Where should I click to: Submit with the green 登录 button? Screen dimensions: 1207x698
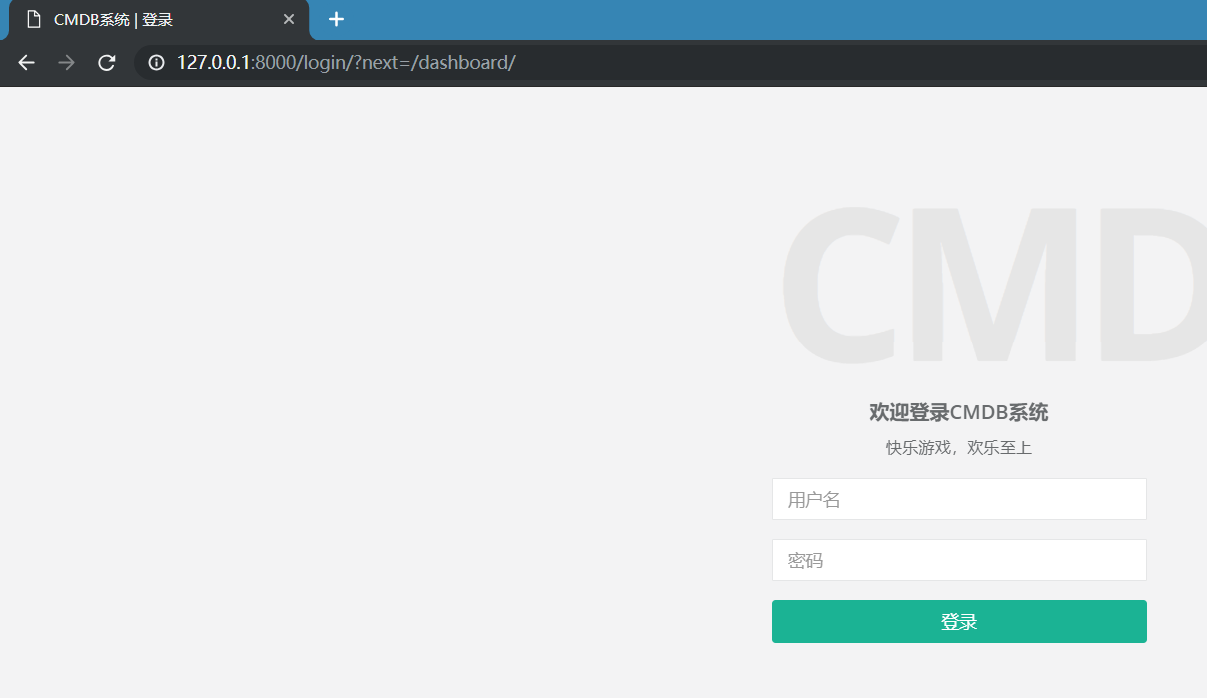tap(959, 622)
